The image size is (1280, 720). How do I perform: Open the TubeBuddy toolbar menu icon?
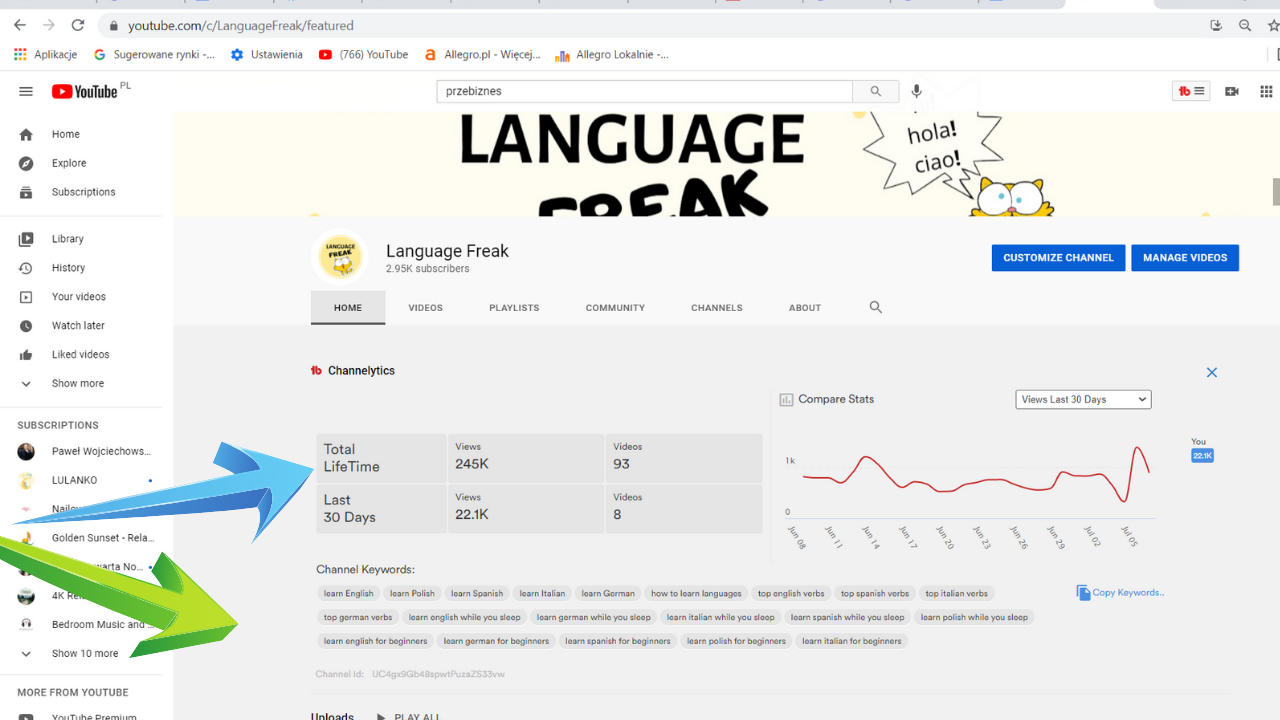click(x=1191, y=91)
